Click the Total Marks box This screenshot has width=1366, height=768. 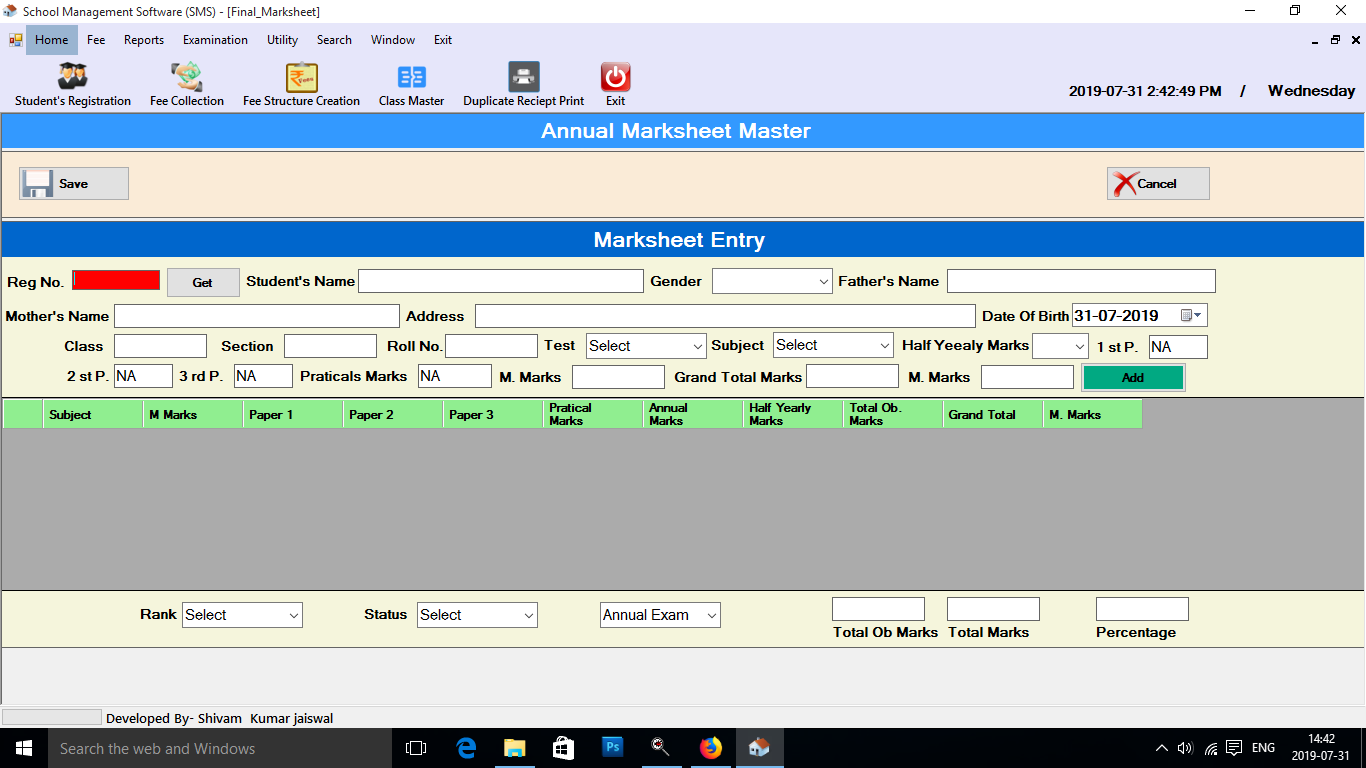pyautogui.click(x=993, y=609)
